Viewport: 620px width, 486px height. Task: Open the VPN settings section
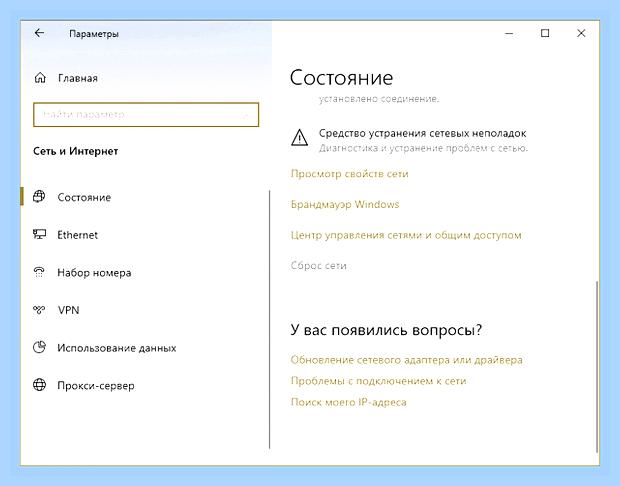pyautogui.click(x=68, y=310)
